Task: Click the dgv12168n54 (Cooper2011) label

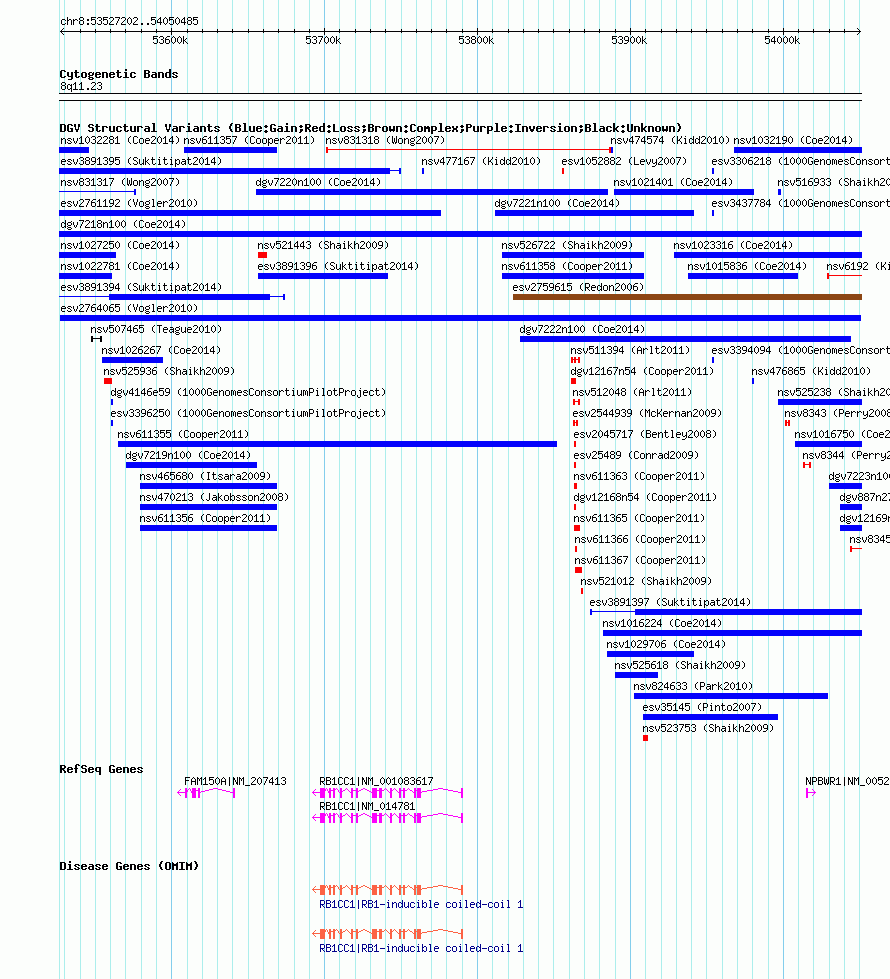Action: coord(645,498)
